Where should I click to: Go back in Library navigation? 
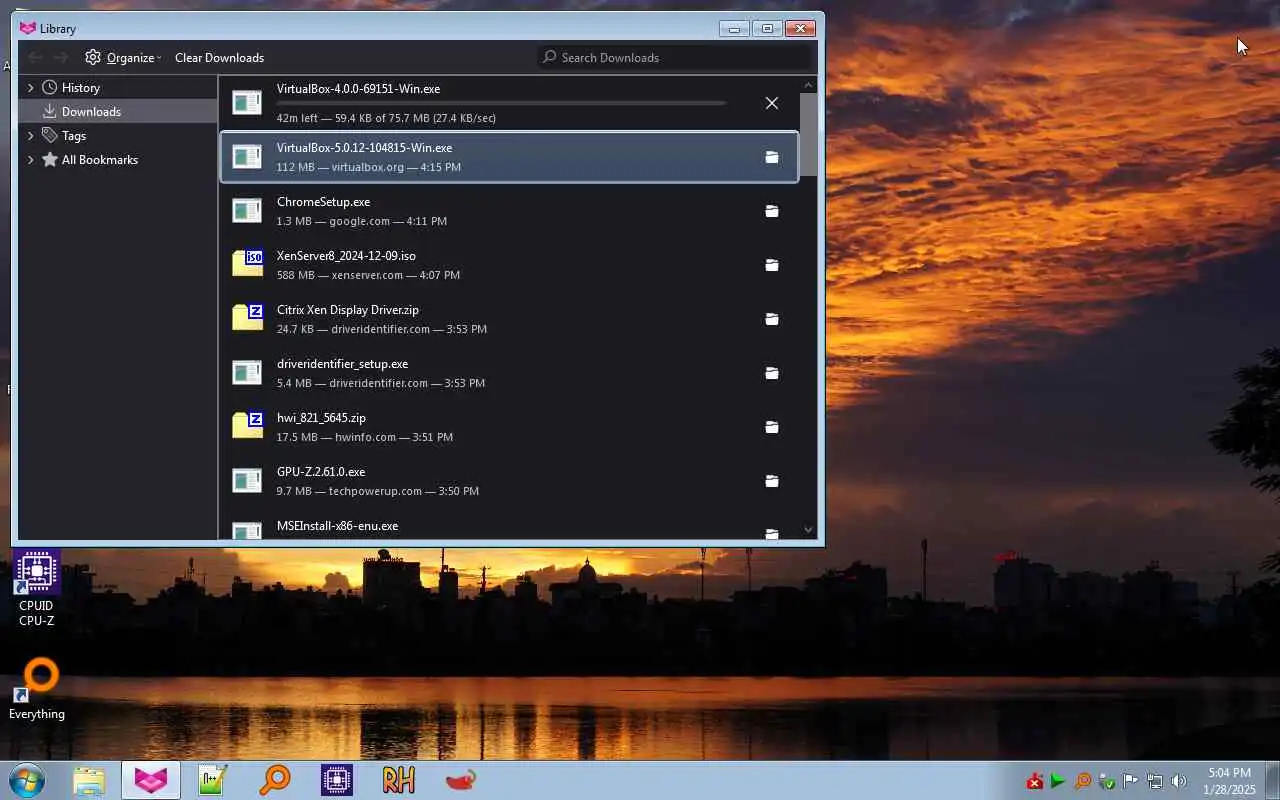(x=35, y=57)
